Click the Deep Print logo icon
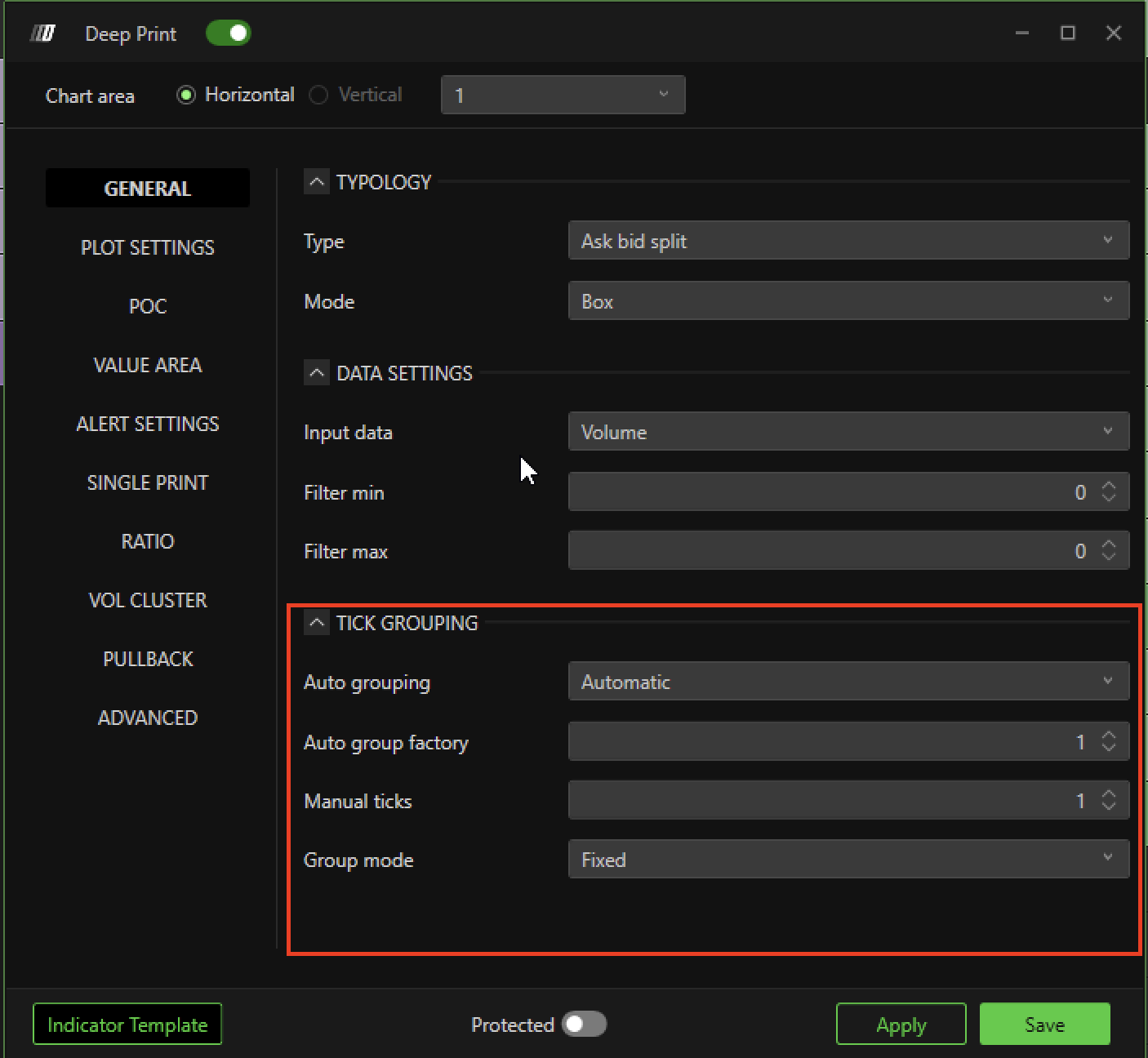Viewport: 1148px width, 1058px height. point(42,33)
